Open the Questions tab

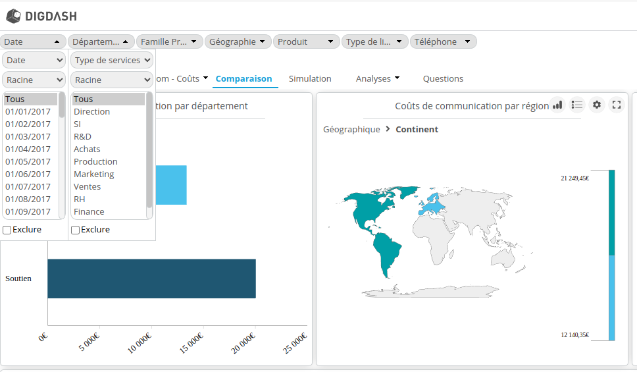point(443,79)
